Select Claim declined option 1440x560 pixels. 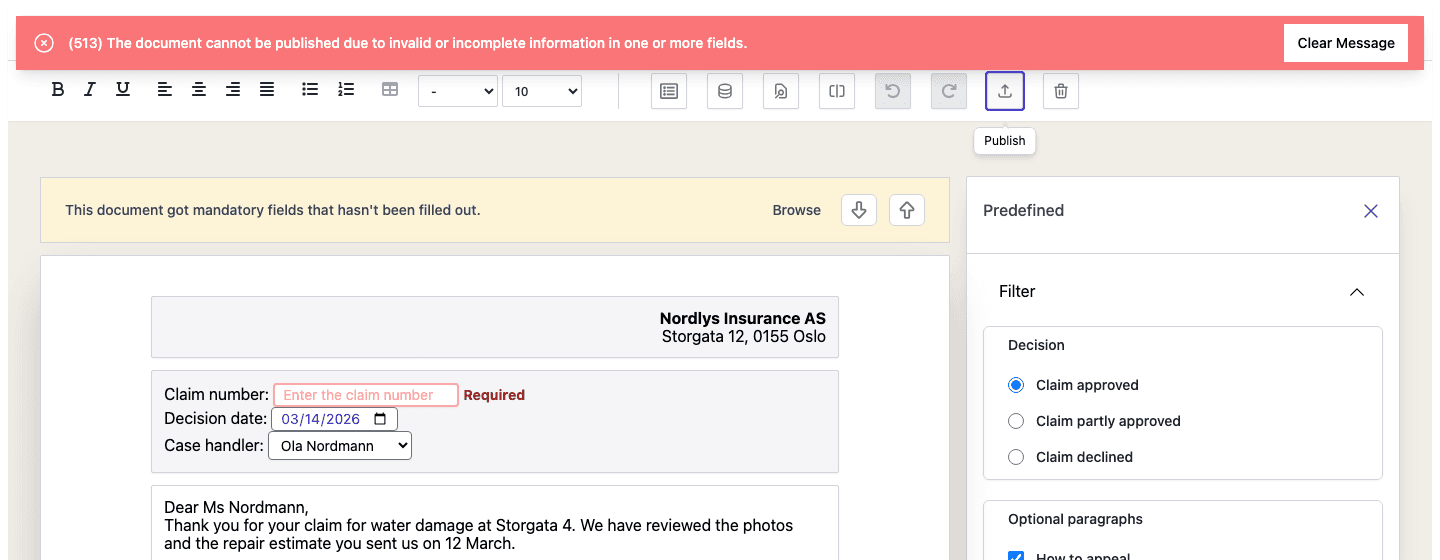pos(1016,457)
